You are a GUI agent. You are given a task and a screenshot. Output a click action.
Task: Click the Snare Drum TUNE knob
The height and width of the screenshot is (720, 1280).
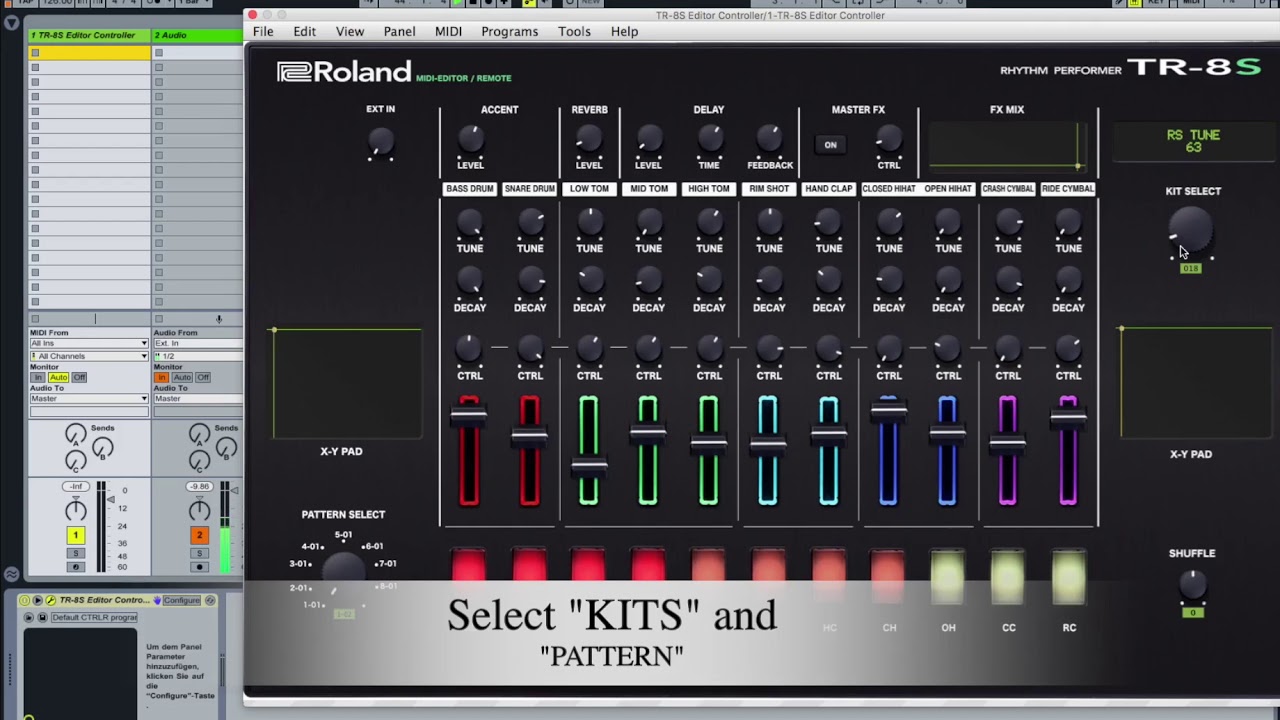click(530, 223)
